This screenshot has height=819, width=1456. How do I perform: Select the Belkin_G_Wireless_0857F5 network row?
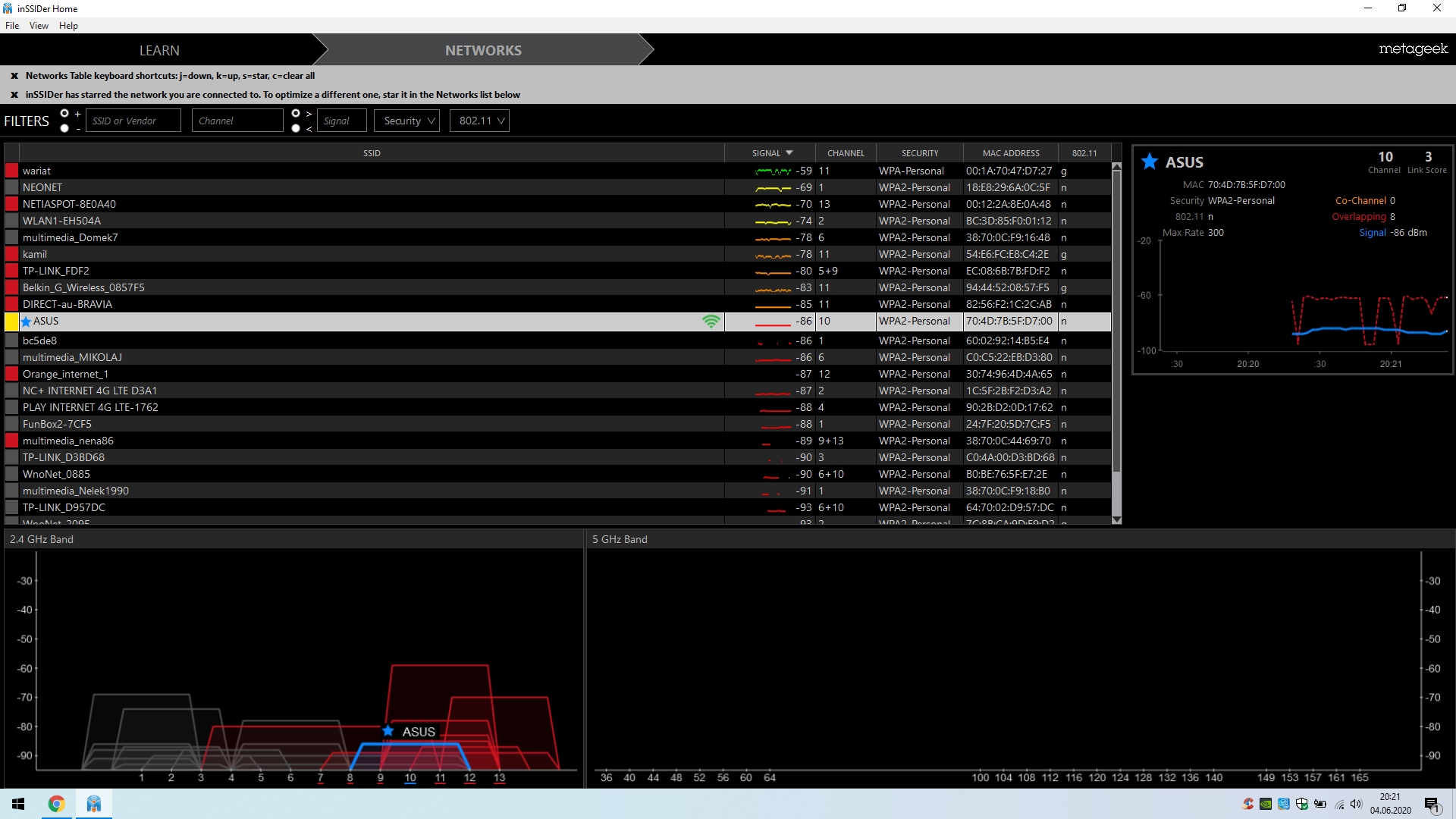pyautogui.click(x=557, y=287)
